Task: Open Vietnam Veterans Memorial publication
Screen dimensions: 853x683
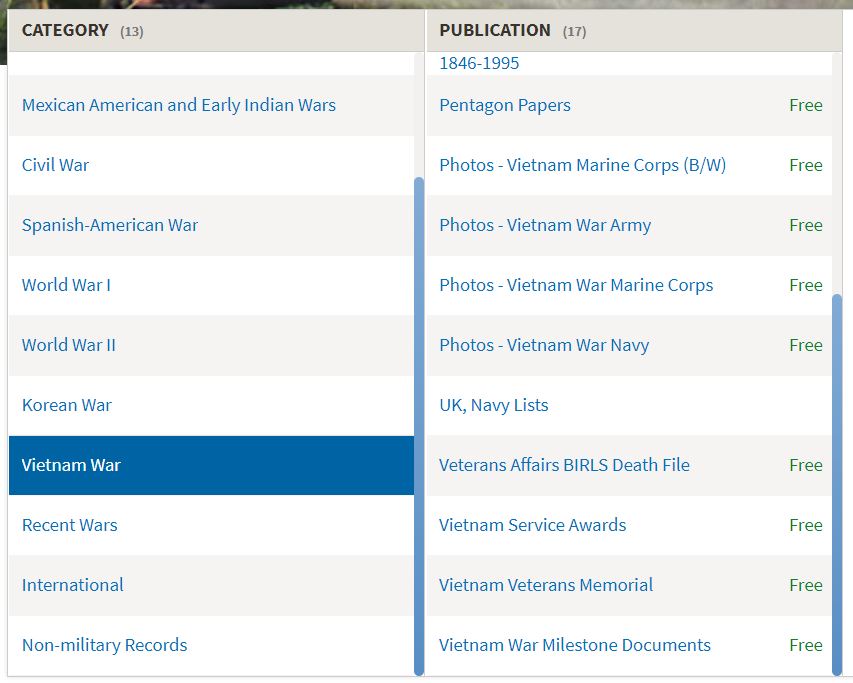Action: tap(546, 585)
